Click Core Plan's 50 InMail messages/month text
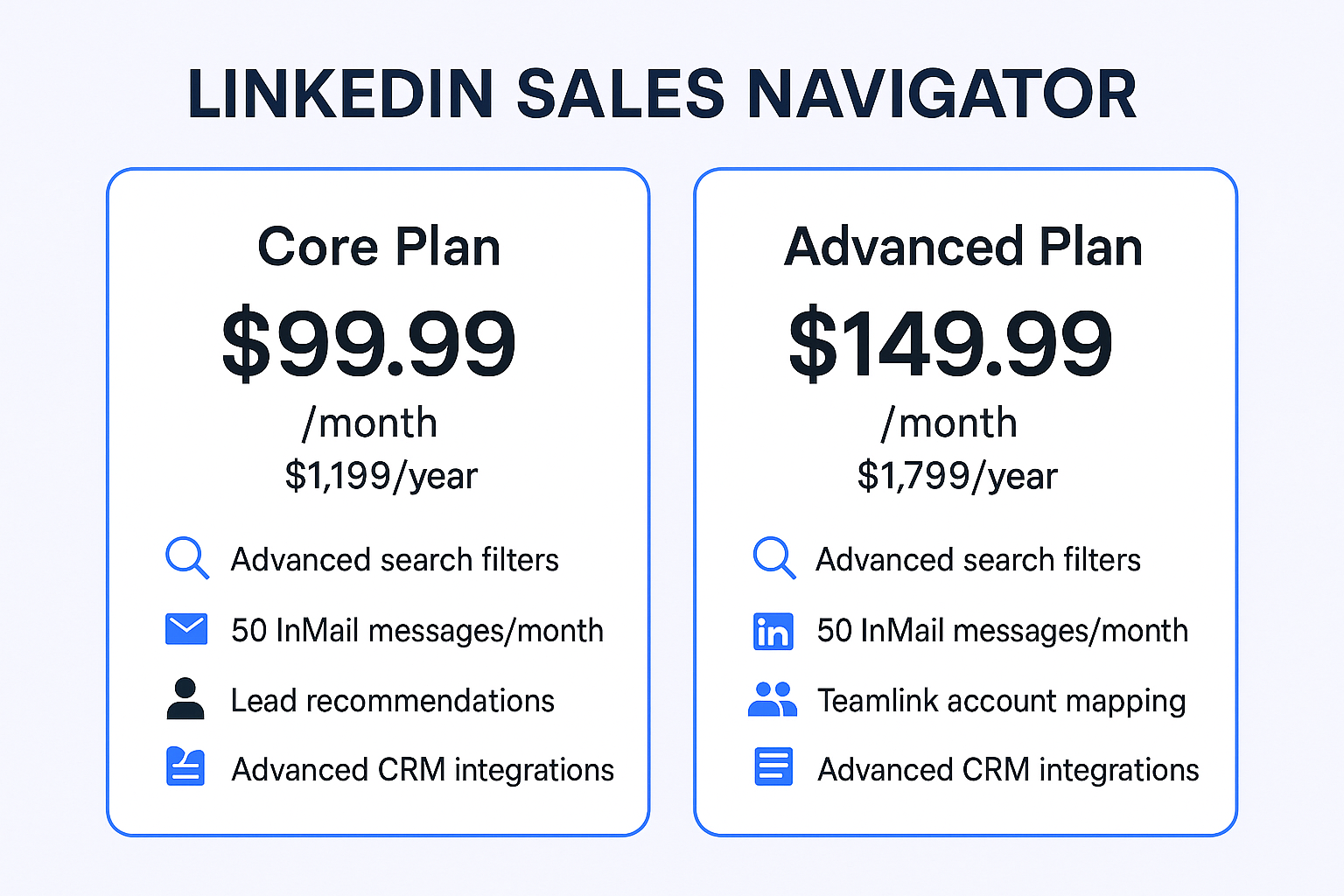The height and width of the screenshot is (896, 1344). pos(417,631)
